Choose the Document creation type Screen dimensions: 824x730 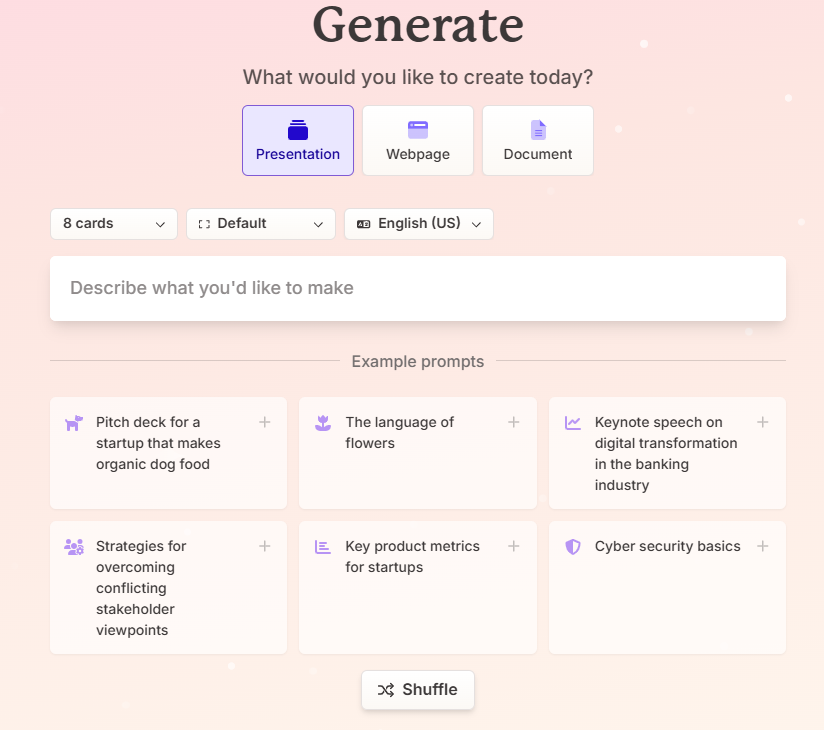coord(538,140)
